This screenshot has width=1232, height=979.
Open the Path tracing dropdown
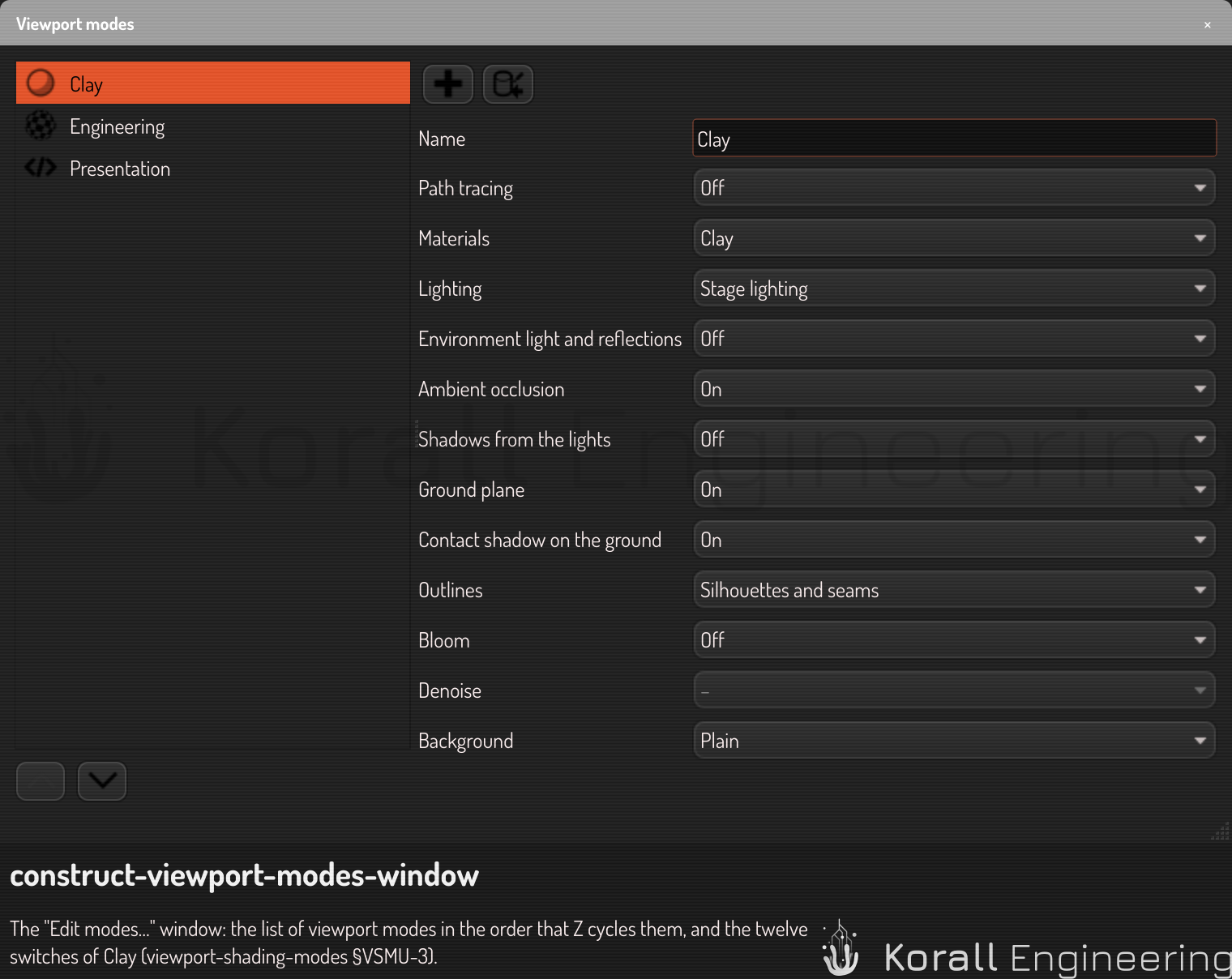click(x=955, y=188)
